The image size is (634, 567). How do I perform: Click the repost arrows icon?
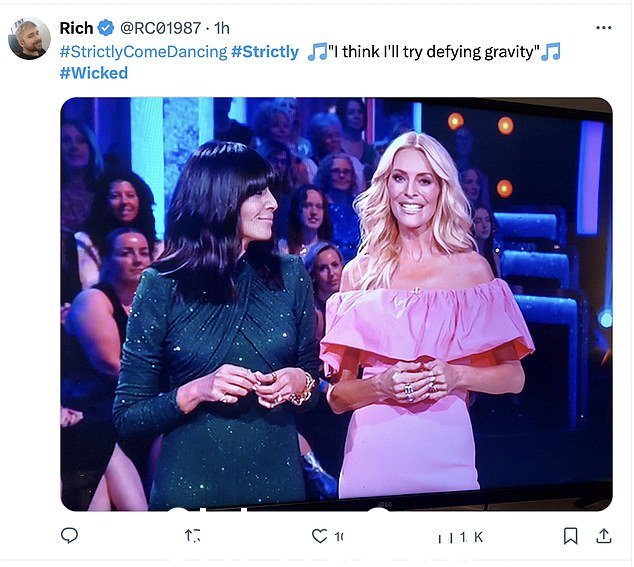tap(192, 536)
